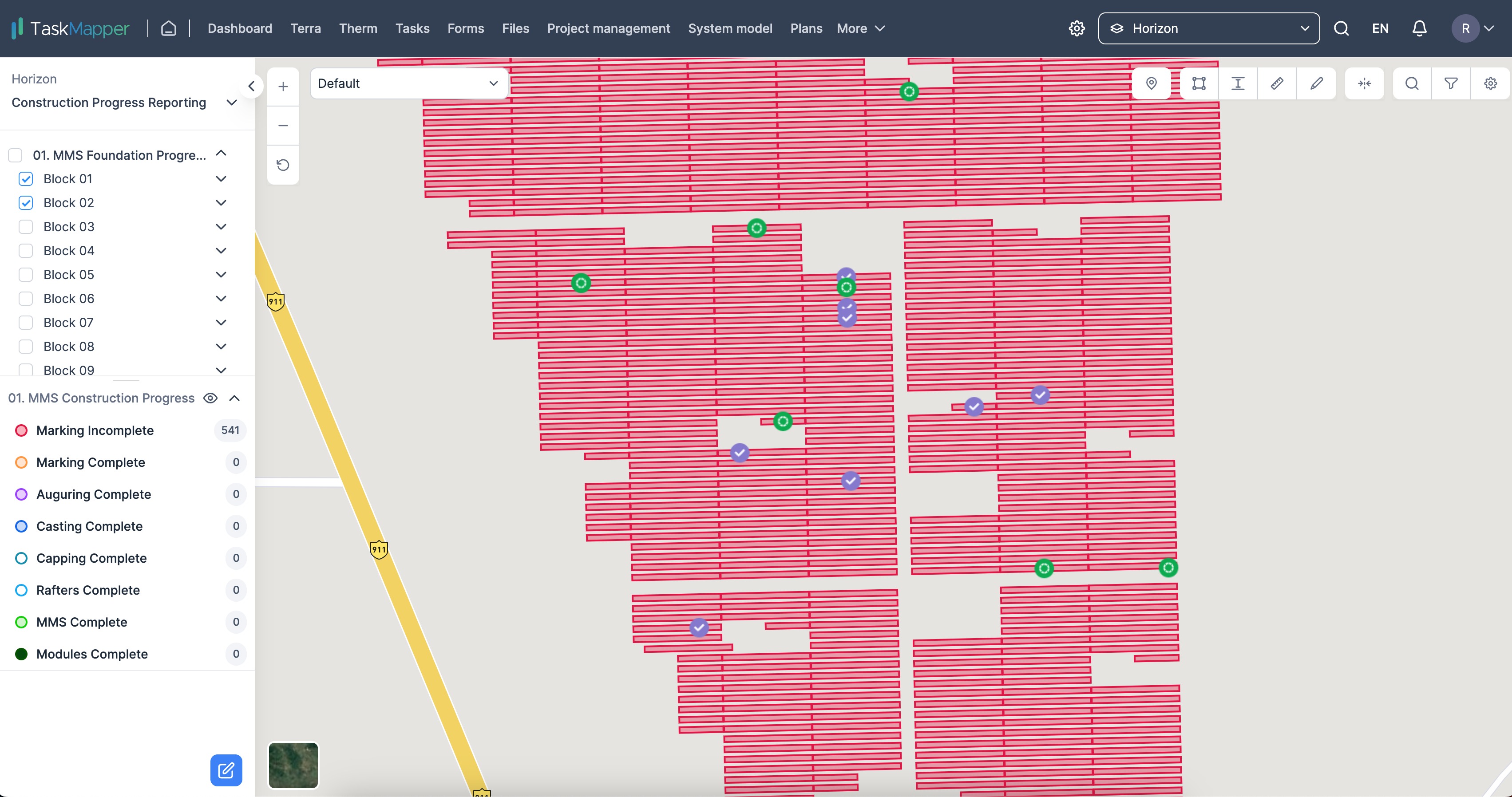Click the 541 count badge
The height and width of the screenshot is (797, 1512).
[x=230, y=430]
